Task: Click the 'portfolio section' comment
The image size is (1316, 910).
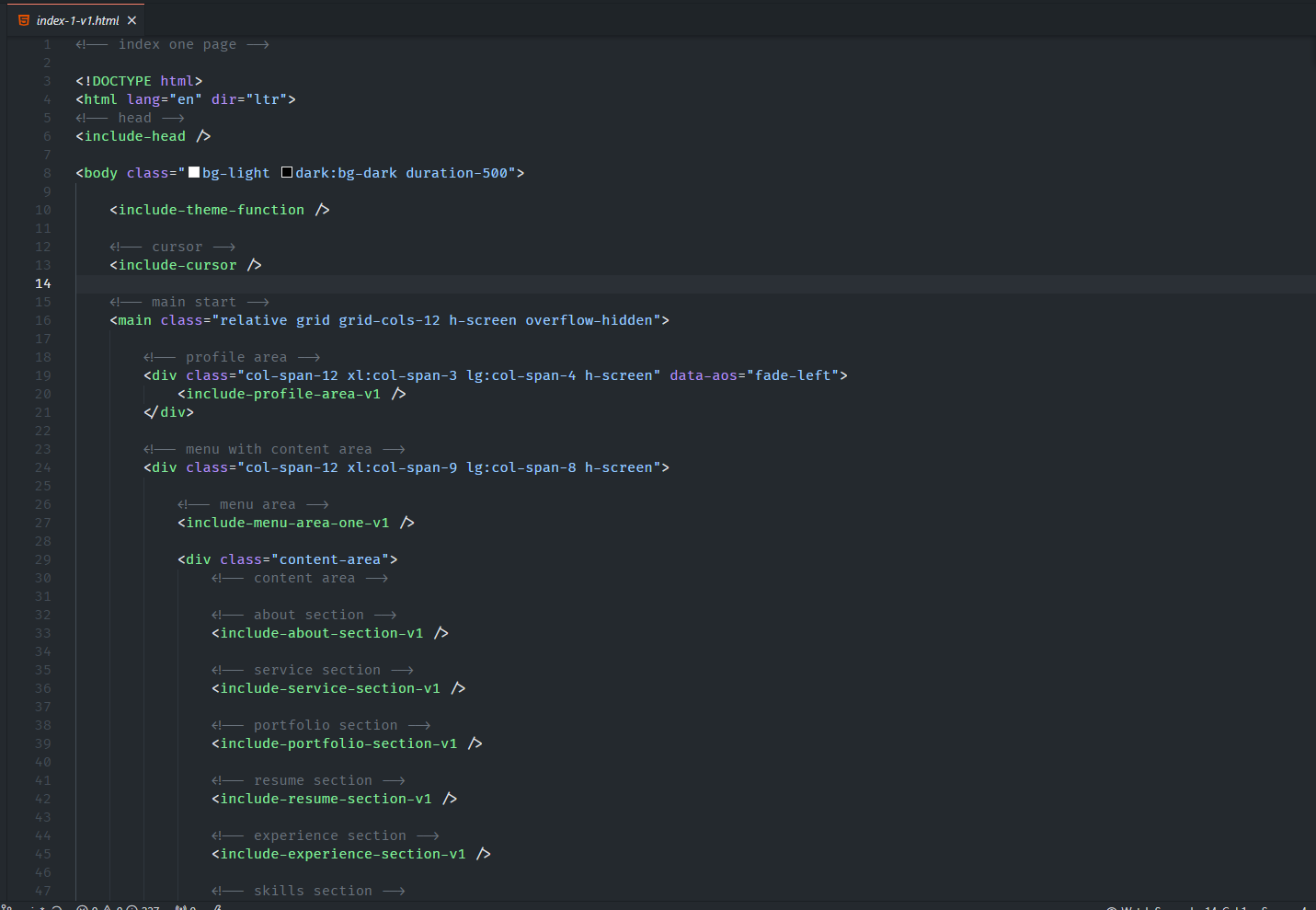Action: coord(321,725)
